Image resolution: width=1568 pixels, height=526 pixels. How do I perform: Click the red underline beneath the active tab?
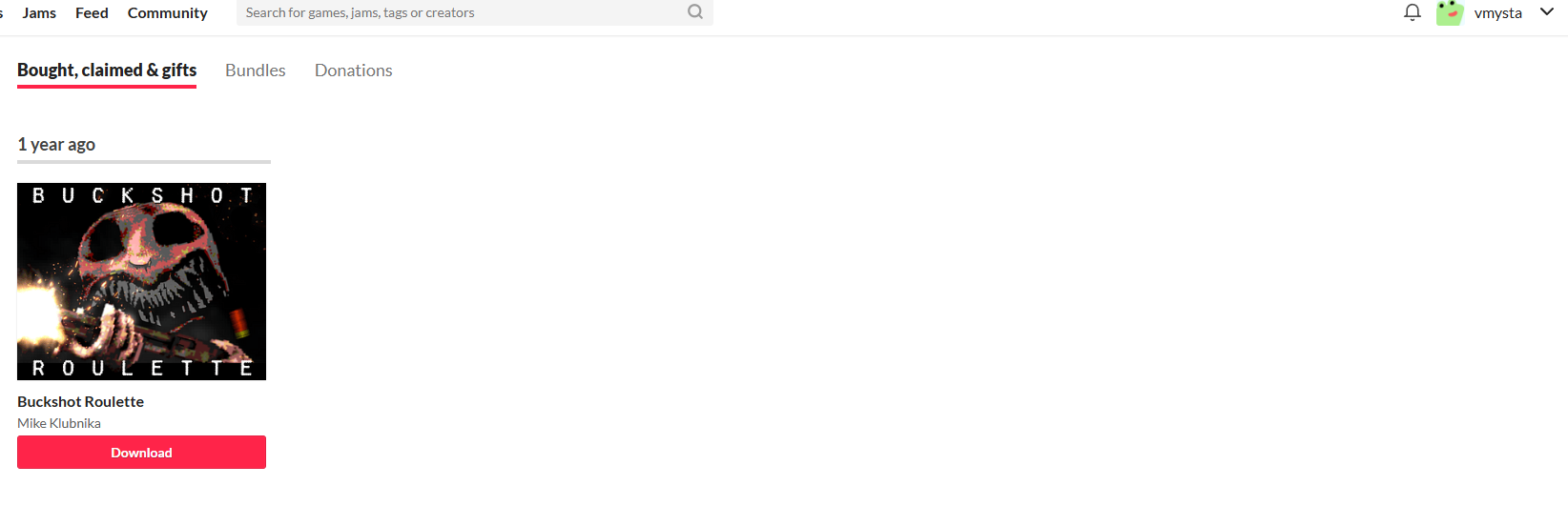coord(107,87)
